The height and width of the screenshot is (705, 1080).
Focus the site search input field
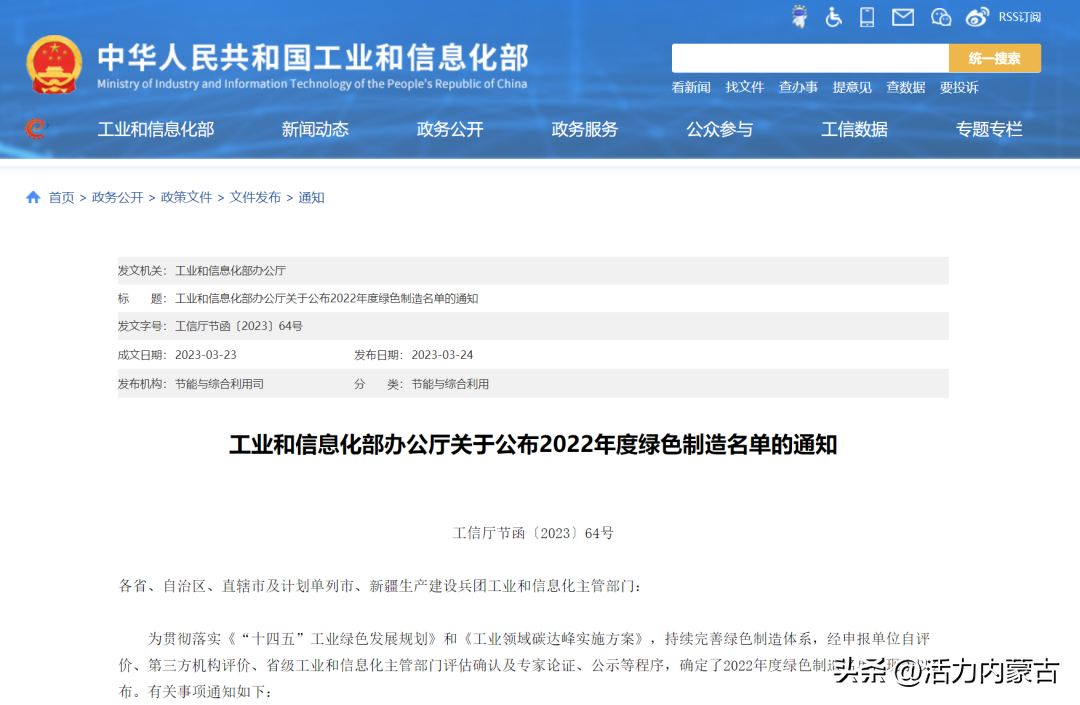(x=809, y=58)
